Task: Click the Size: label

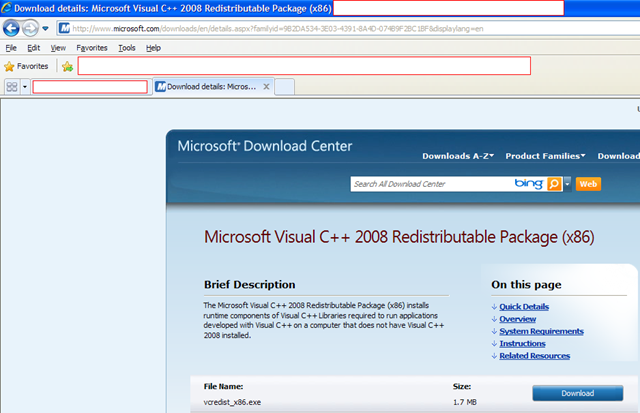Action: (462, 386)
